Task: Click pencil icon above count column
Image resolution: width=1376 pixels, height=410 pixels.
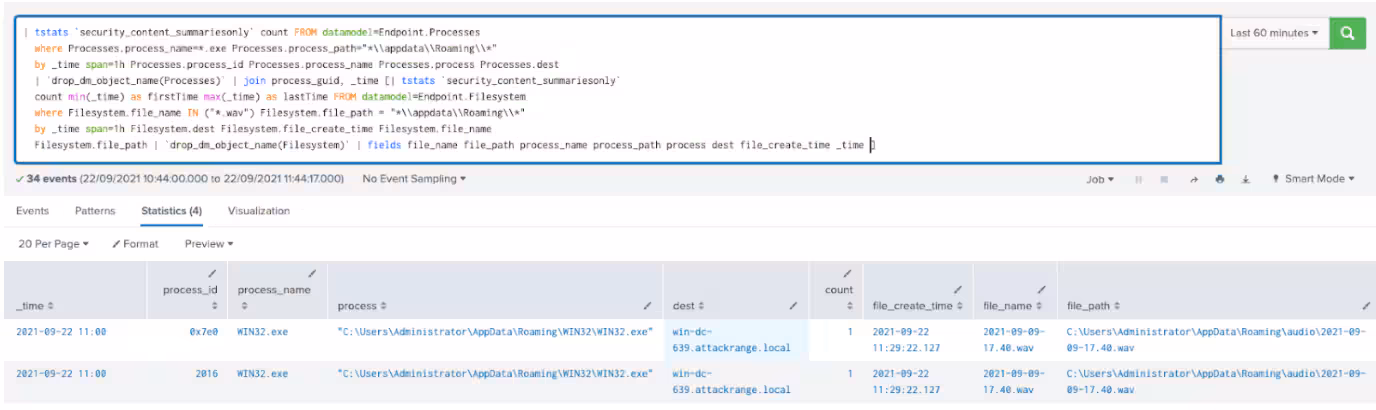Action: point(846,272)
